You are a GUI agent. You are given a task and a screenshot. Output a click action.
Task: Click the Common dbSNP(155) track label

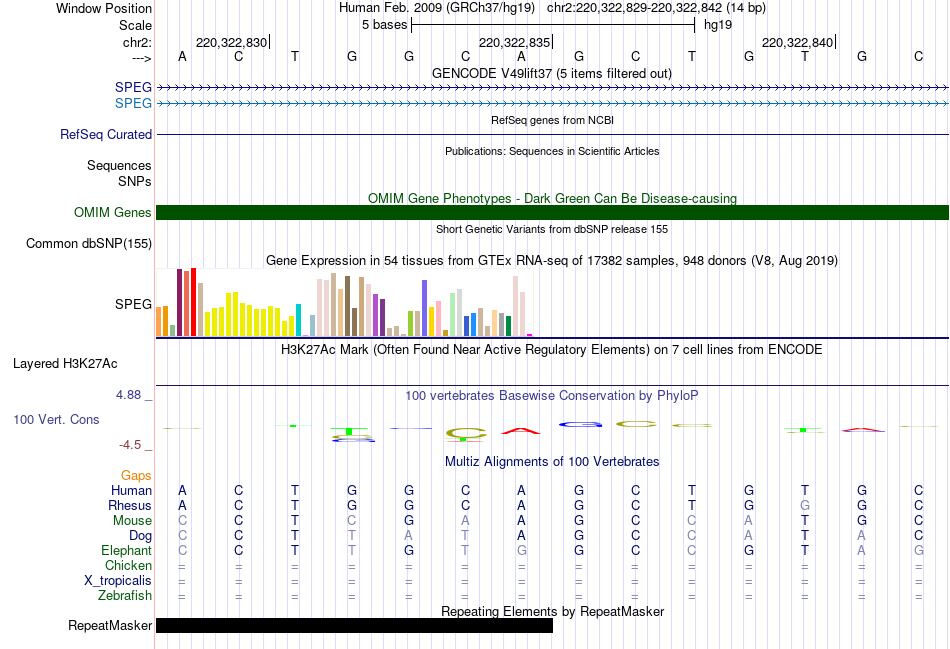(x=88, y=244)
